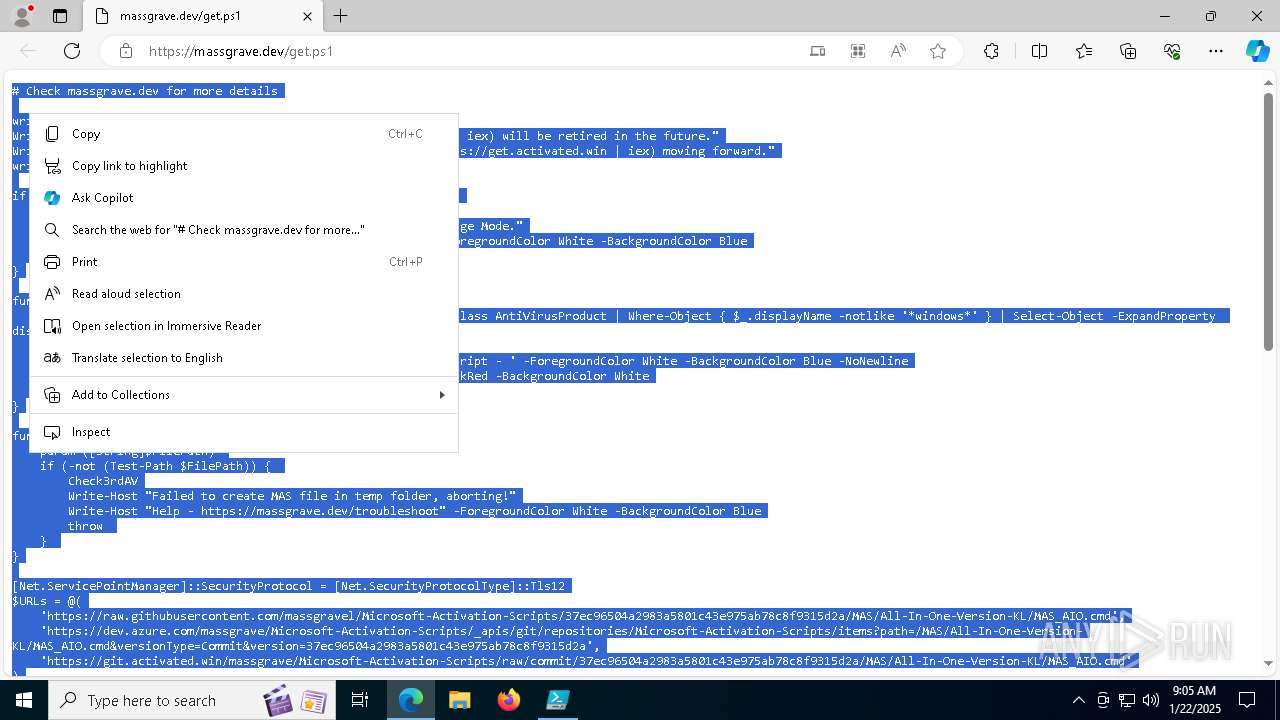Image resolution: width=1280 pixels, height=720 pixels.
Task: Select Inspect in the context menu
Action: point(244,432)
